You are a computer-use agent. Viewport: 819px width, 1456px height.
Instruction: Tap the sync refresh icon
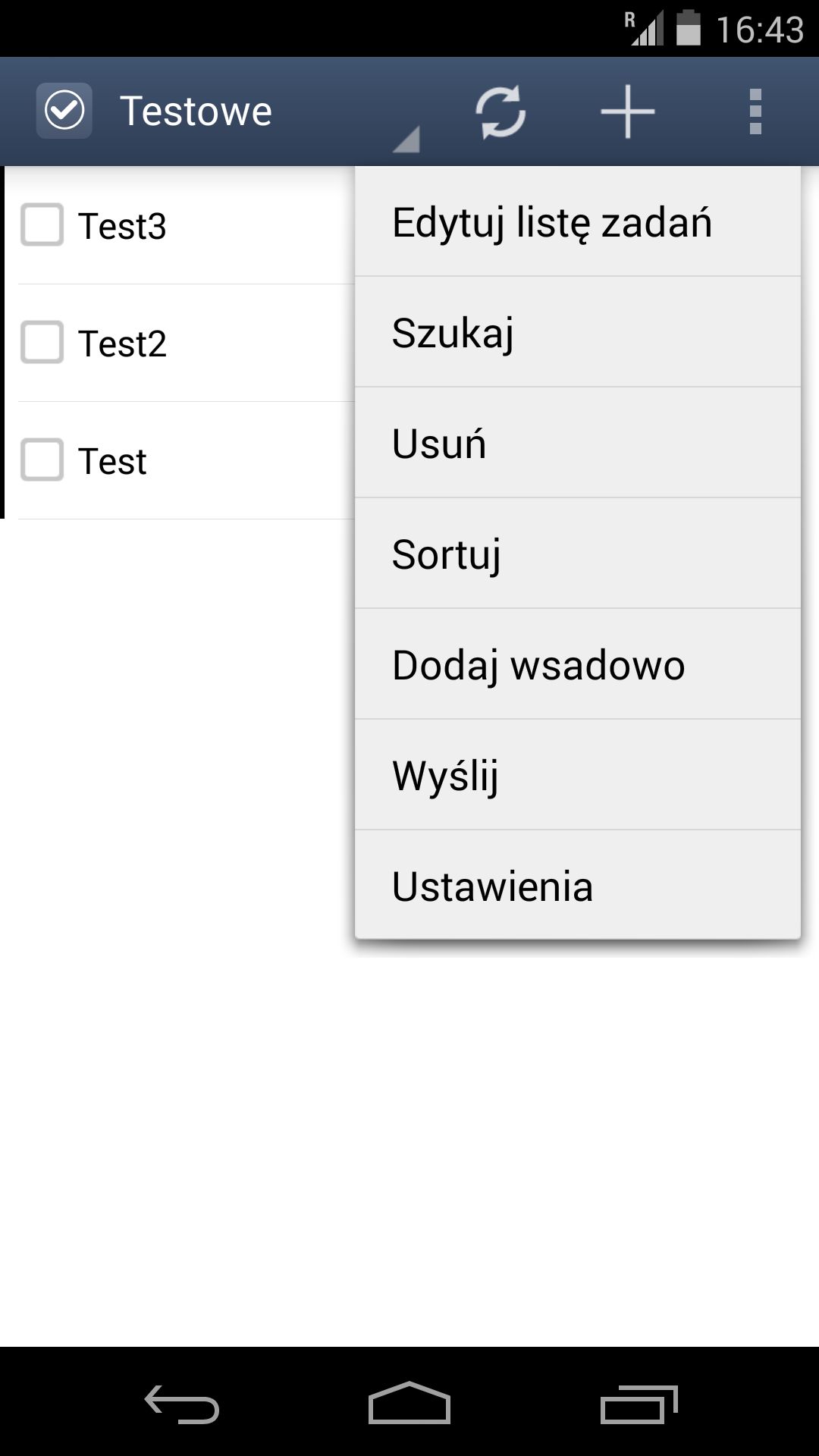point(500,112)
